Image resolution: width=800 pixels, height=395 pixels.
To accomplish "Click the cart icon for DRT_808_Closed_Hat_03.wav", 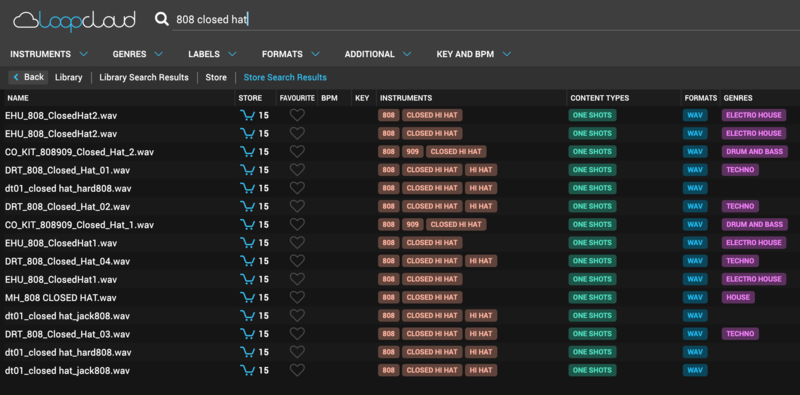I will pyautogui.click(x=247, y=334).
